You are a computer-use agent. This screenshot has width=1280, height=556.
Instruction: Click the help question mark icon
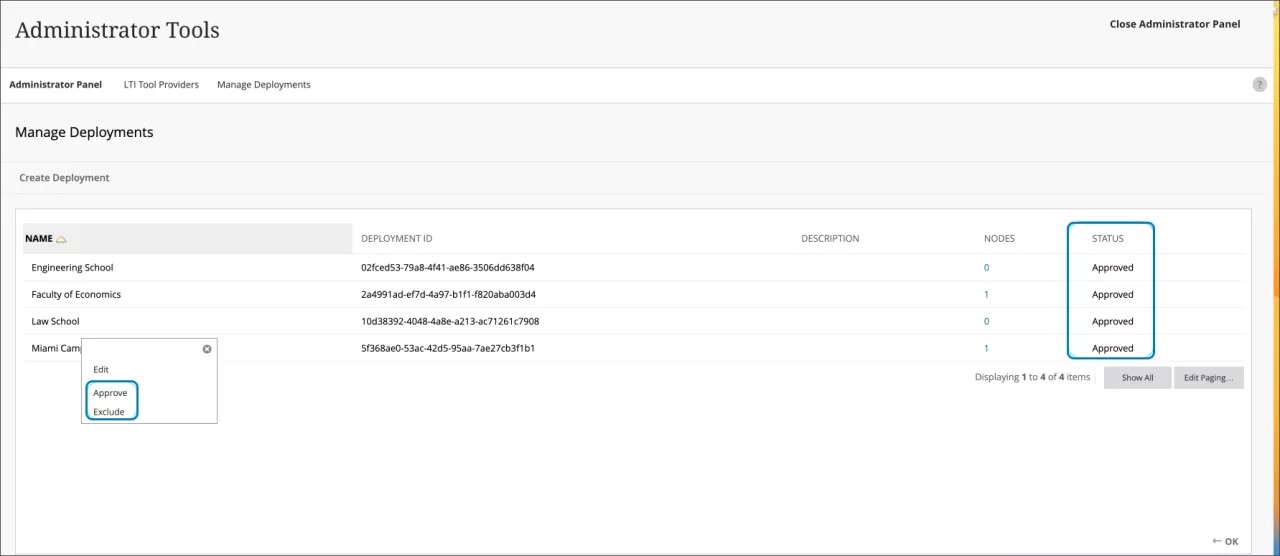point(1259,85)
